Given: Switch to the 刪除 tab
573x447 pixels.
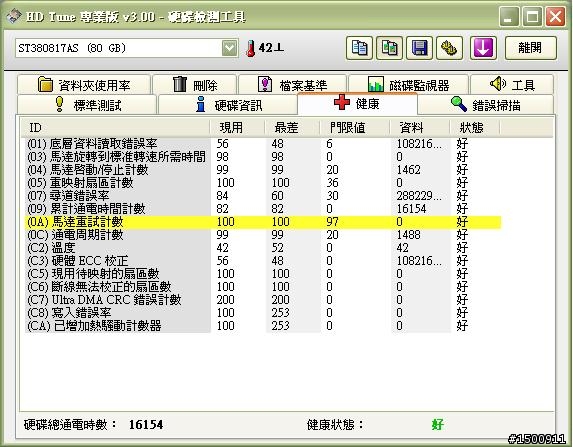Looking at the screenshot, I should point(194,85).
